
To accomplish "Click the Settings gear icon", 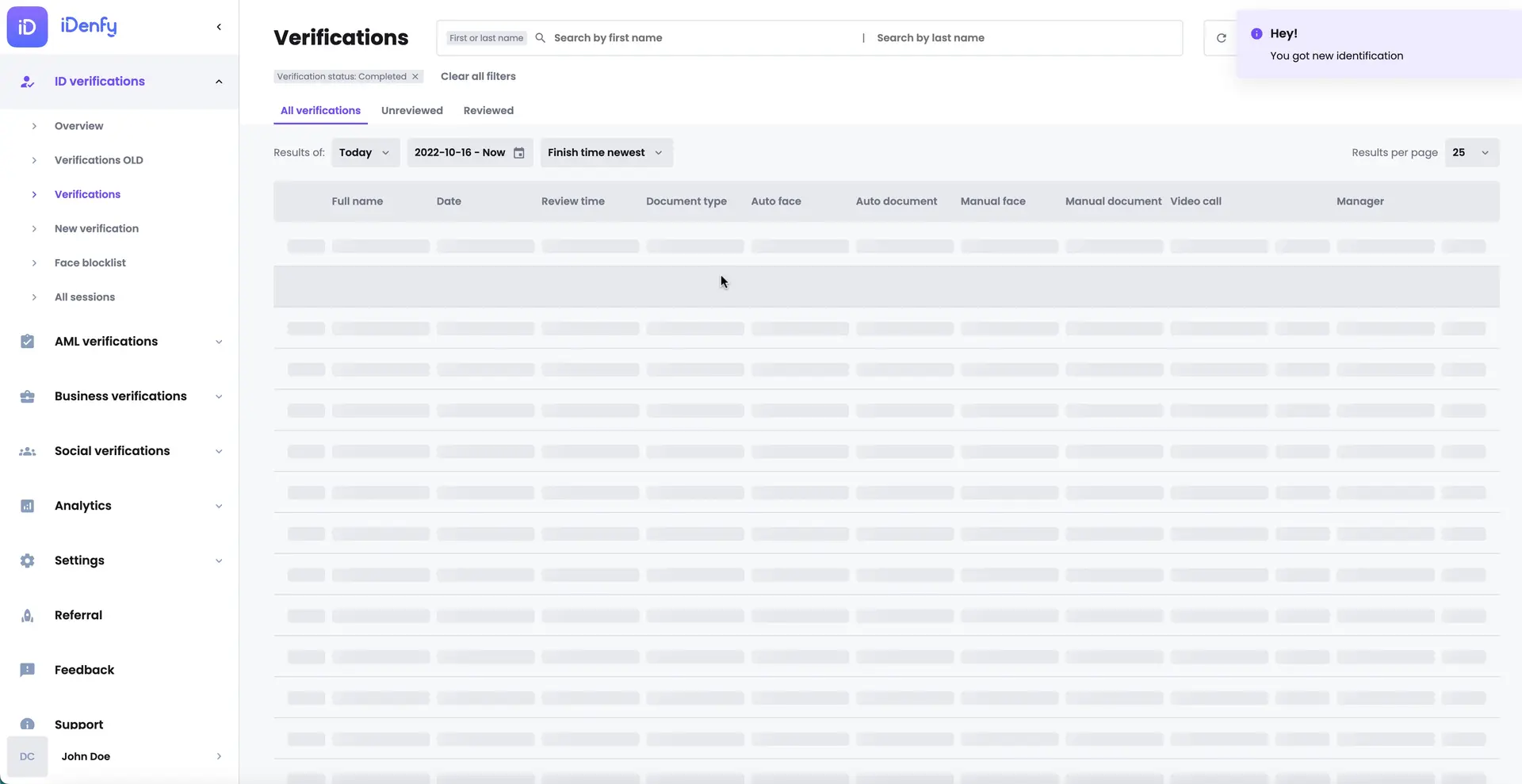I will [x=27, y=560].
